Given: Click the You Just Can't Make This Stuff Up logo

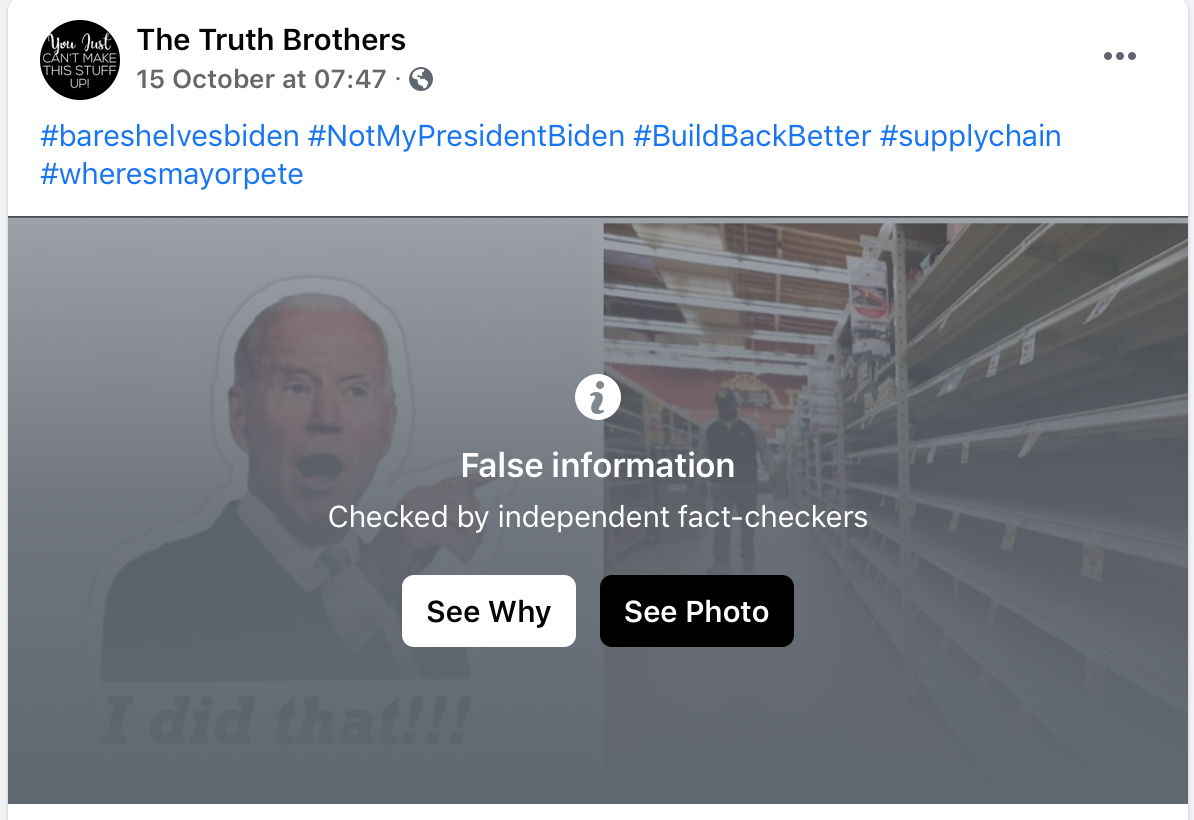Looking at the screenshot, I should (80, 60).
